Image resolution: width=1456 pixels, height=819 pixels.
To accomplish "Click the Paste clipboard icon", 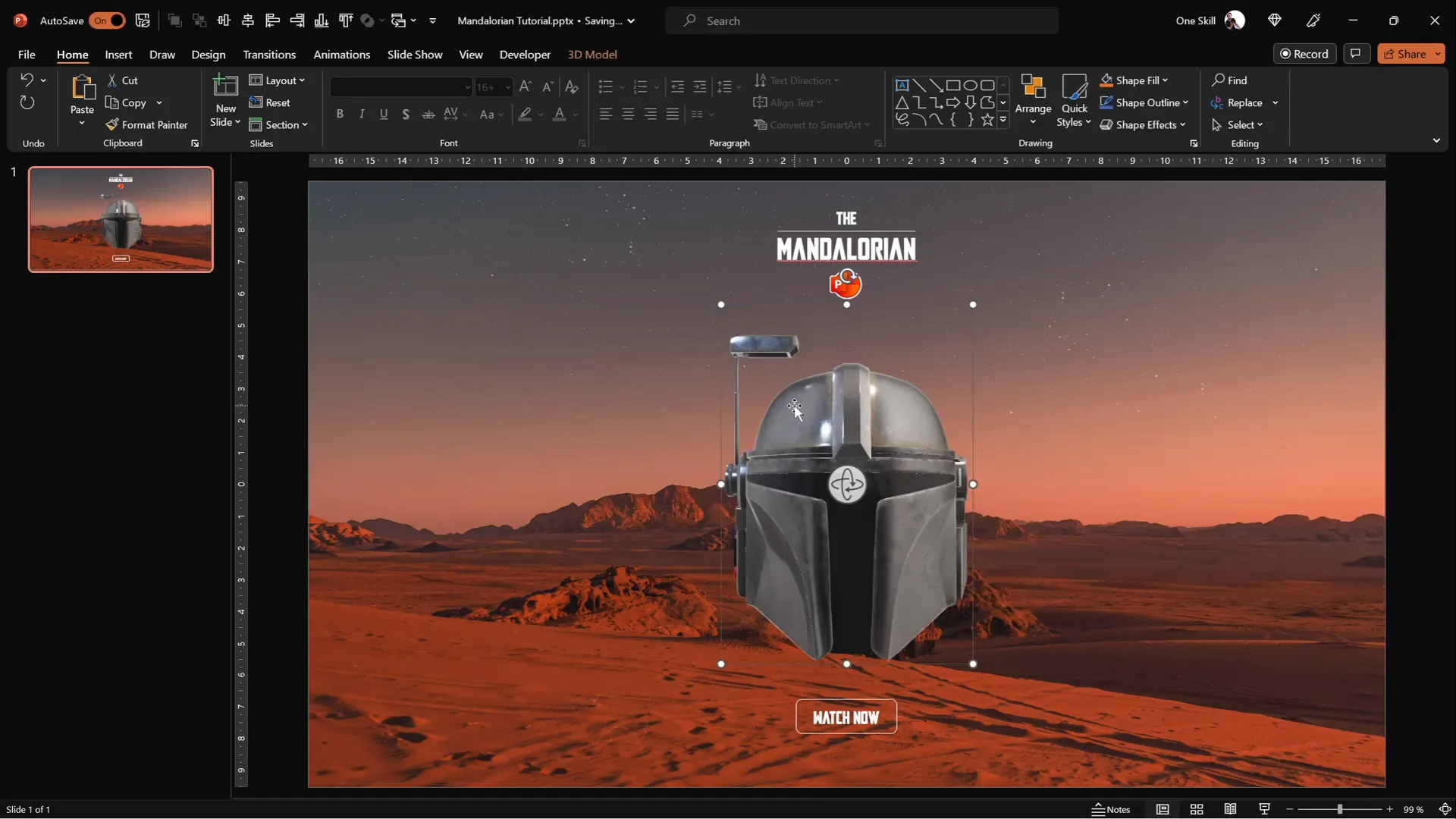I will tap(82, 87).
